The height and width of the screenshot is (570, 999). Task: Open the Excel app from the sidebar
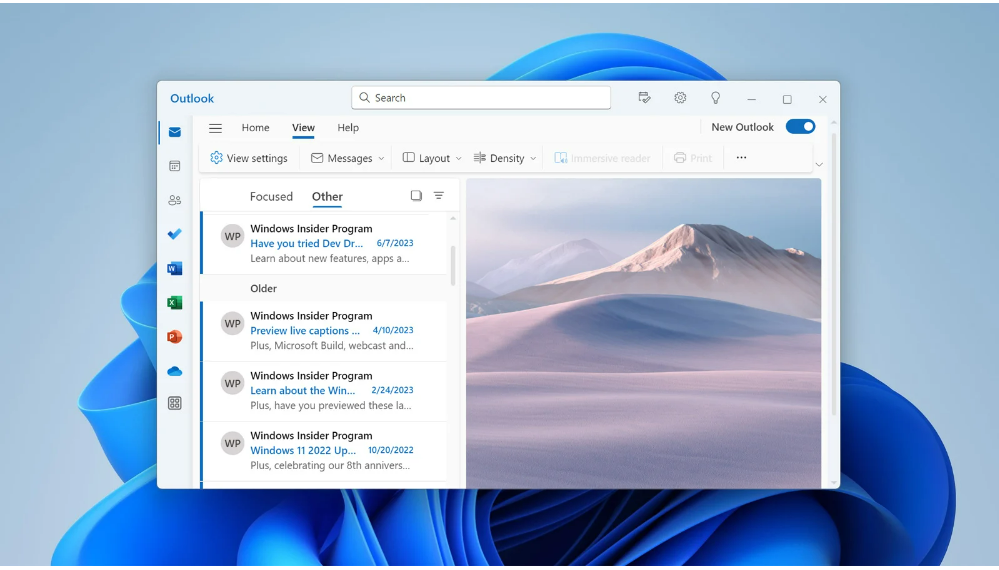pos(175,302)
